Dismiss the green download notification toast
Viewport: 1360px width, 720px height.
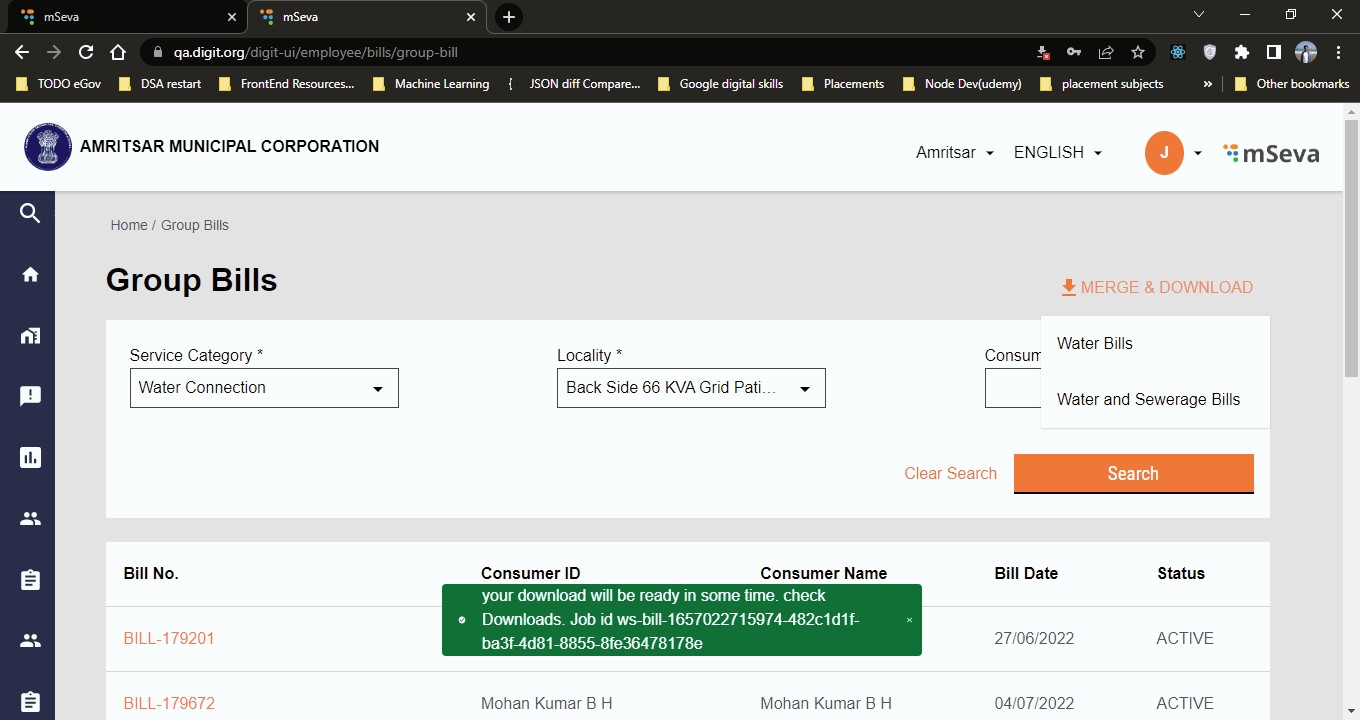coord(909,620)
